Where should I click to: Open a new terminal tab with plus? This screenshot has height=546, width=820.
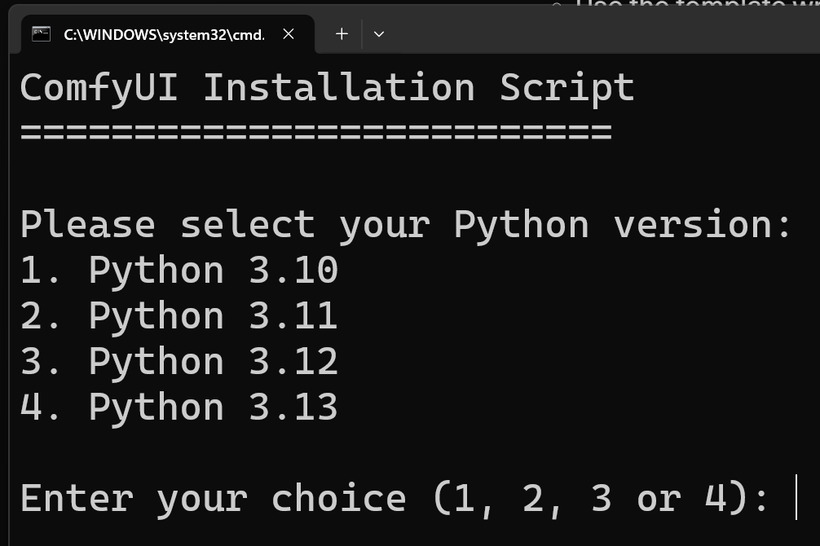[x=341, y=34]
